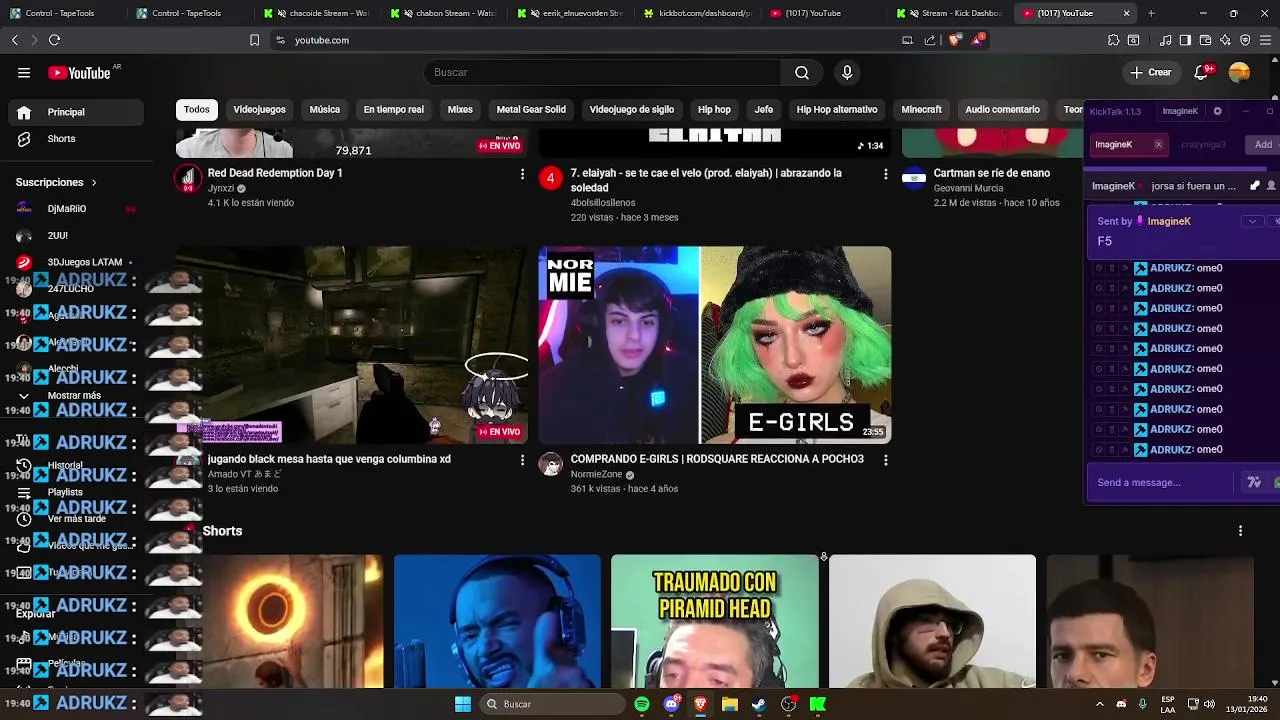Screen dimensions: 1280x720
Task: Click the Windows Start button
Action: coord(463,704)
